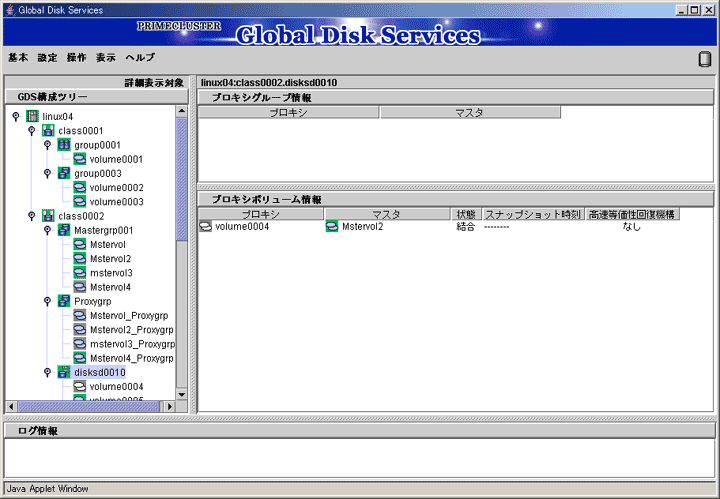Viewport: 720px width, 499px height.
Task: Open the 基本 menu
Action: (18, 58)
